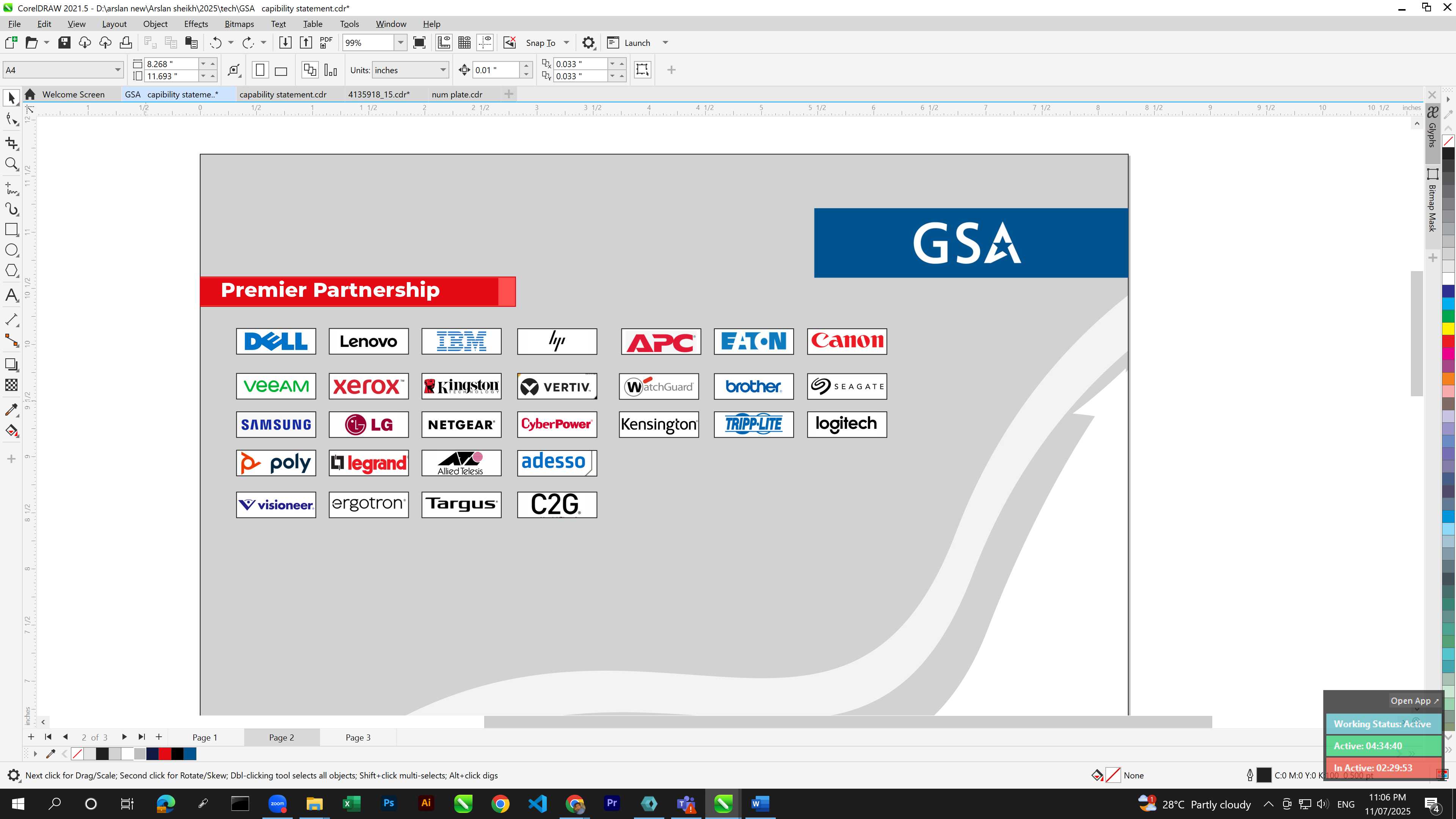The image size is (1456, 819).
Task: Select the Crop tool
Action: [x=11, y=143]
